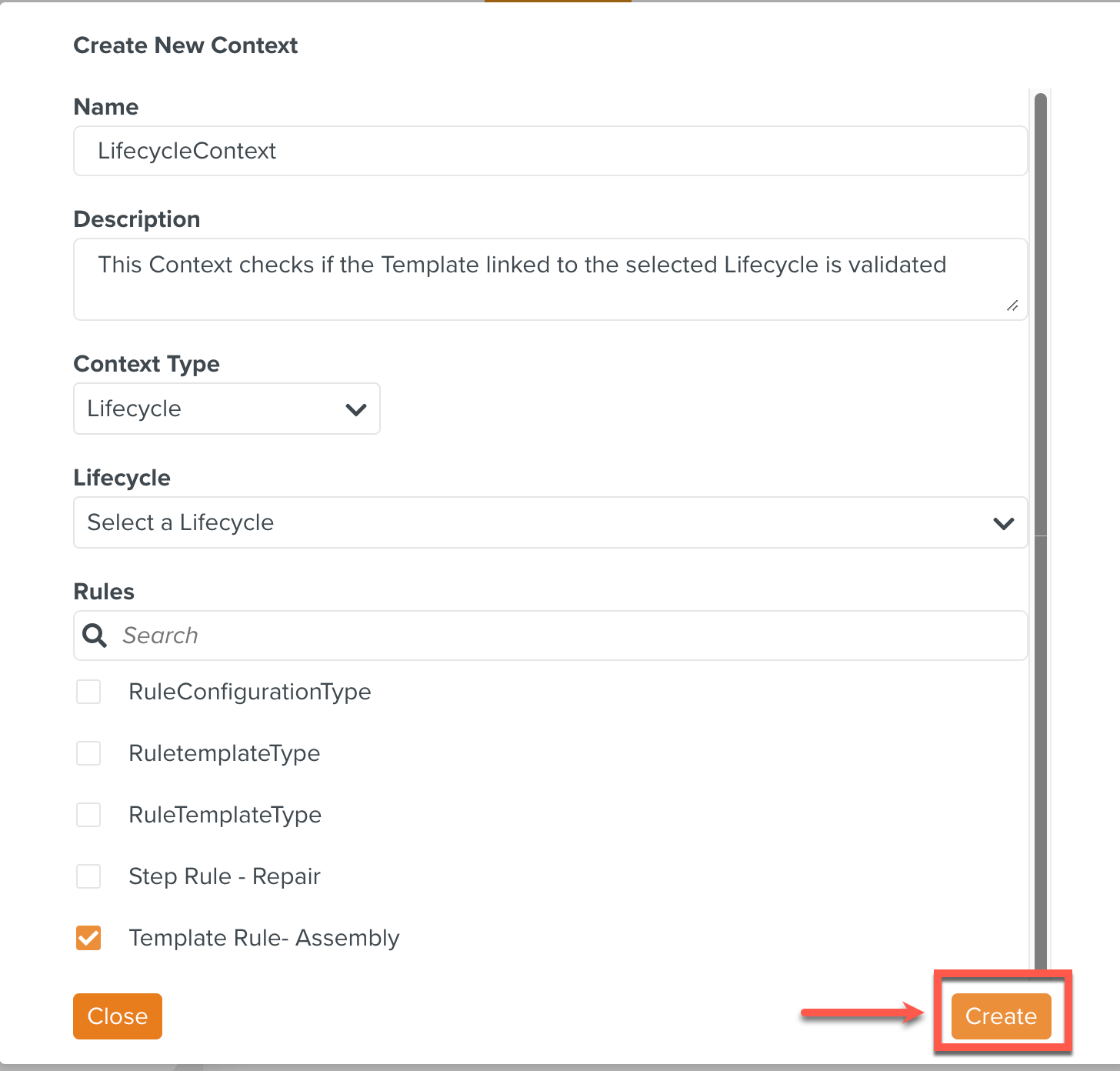The image size is (1120, 1071).
Task: Click into the Name input field
Action: pyautogui.click(x=550, y=151)
